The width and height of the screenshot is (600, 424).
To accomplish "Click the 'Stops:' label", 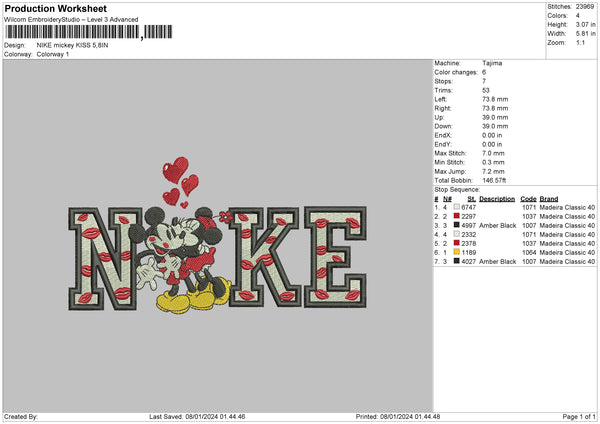I will pos(443,81).
